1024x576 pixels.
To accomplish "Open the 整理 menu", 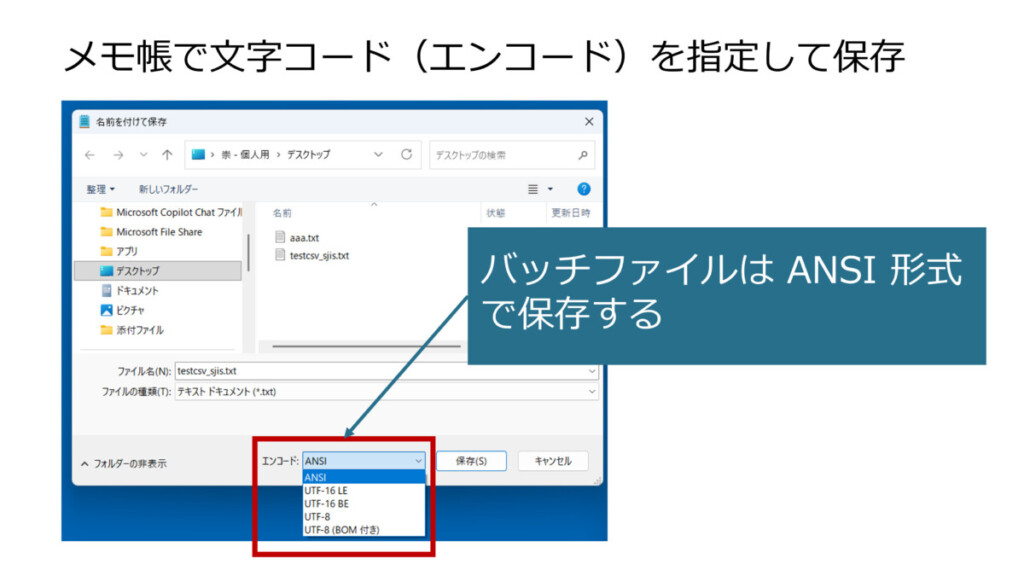I will pyautogui.click(x=100, y=189).
